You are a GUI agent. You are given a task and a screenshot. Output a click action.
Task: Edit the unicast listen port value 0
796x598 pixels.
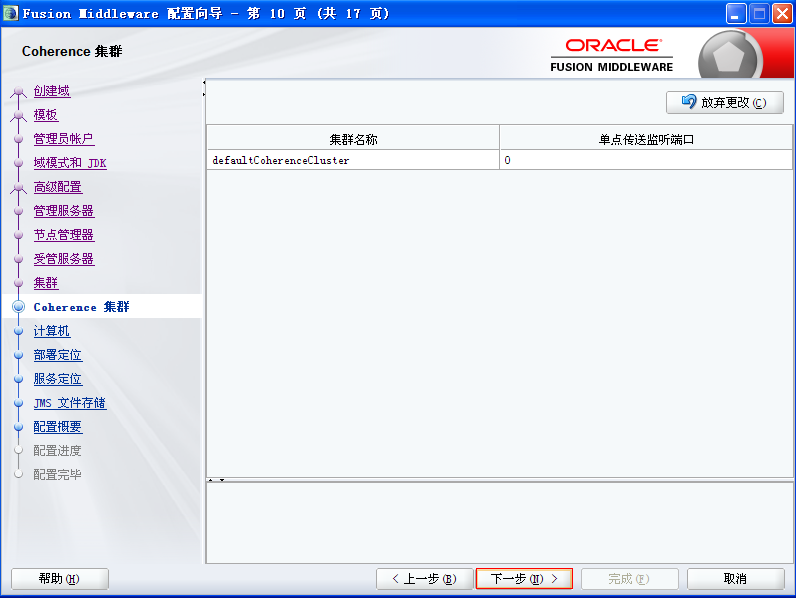tap(646, 160)
